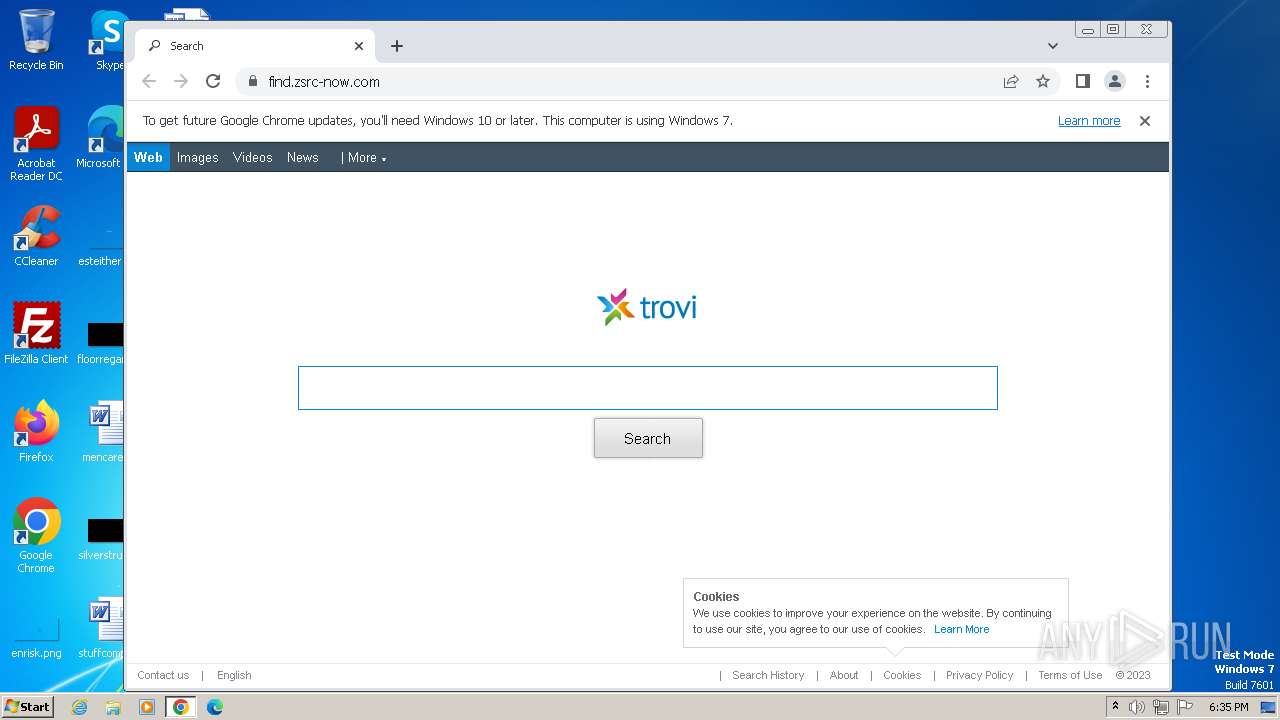
Task: Open Acrobat Reader DC desktop shortcut
Action: 36,144
